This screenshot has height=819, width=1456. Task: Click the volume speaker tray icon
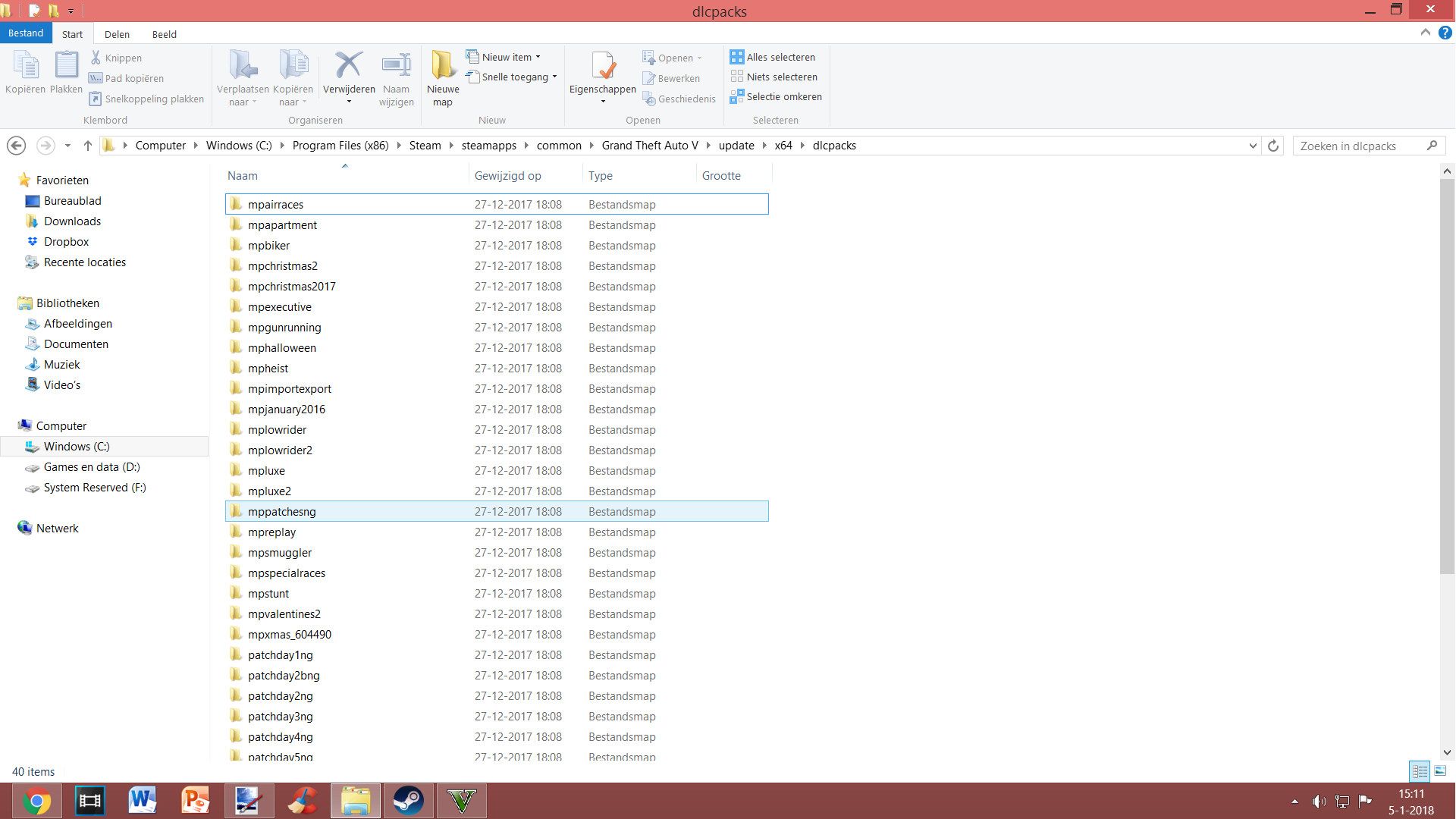click(x=1319, y=802)
